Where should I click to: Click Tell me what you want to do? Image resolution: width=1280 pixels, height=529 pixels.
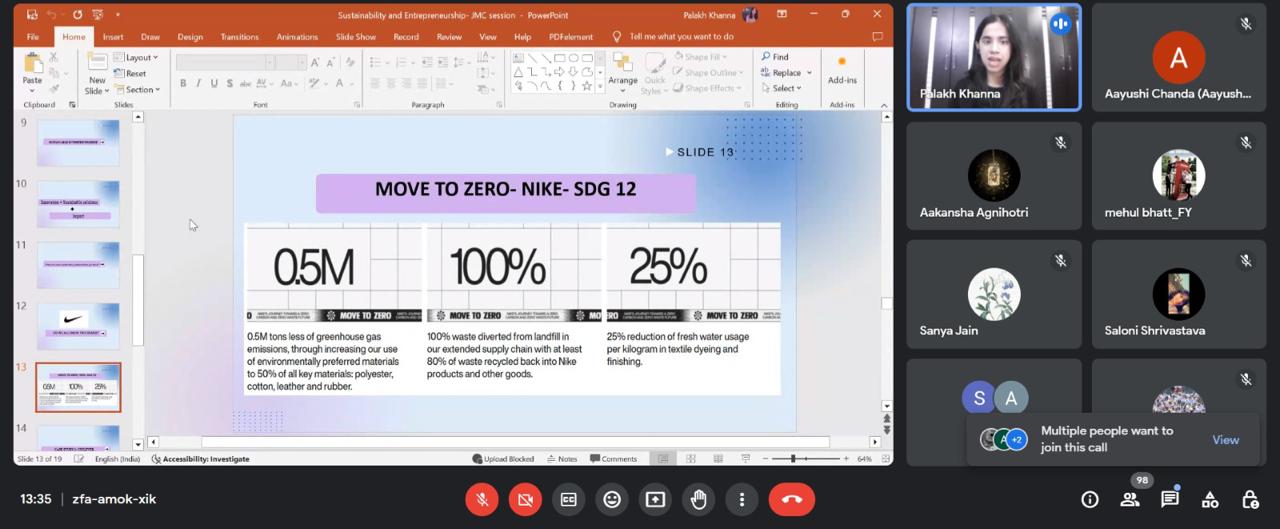(x=681, y=37)
